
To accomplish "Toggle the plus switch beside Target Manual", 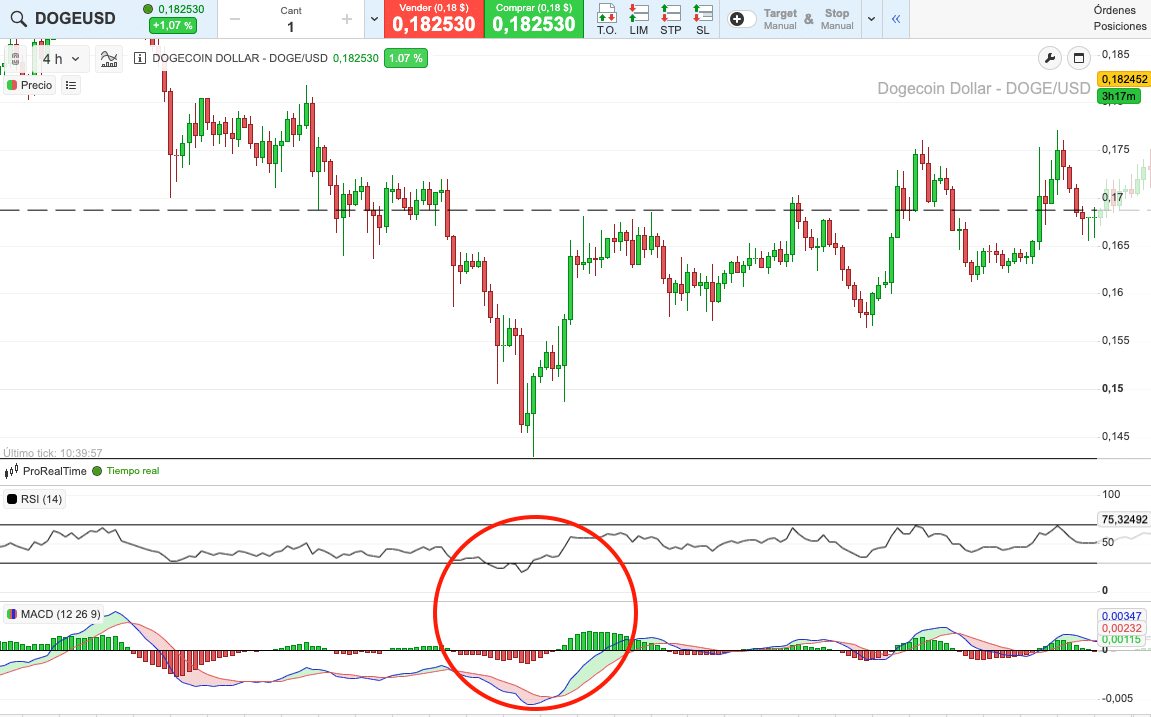I will click(x=739, y=18).
